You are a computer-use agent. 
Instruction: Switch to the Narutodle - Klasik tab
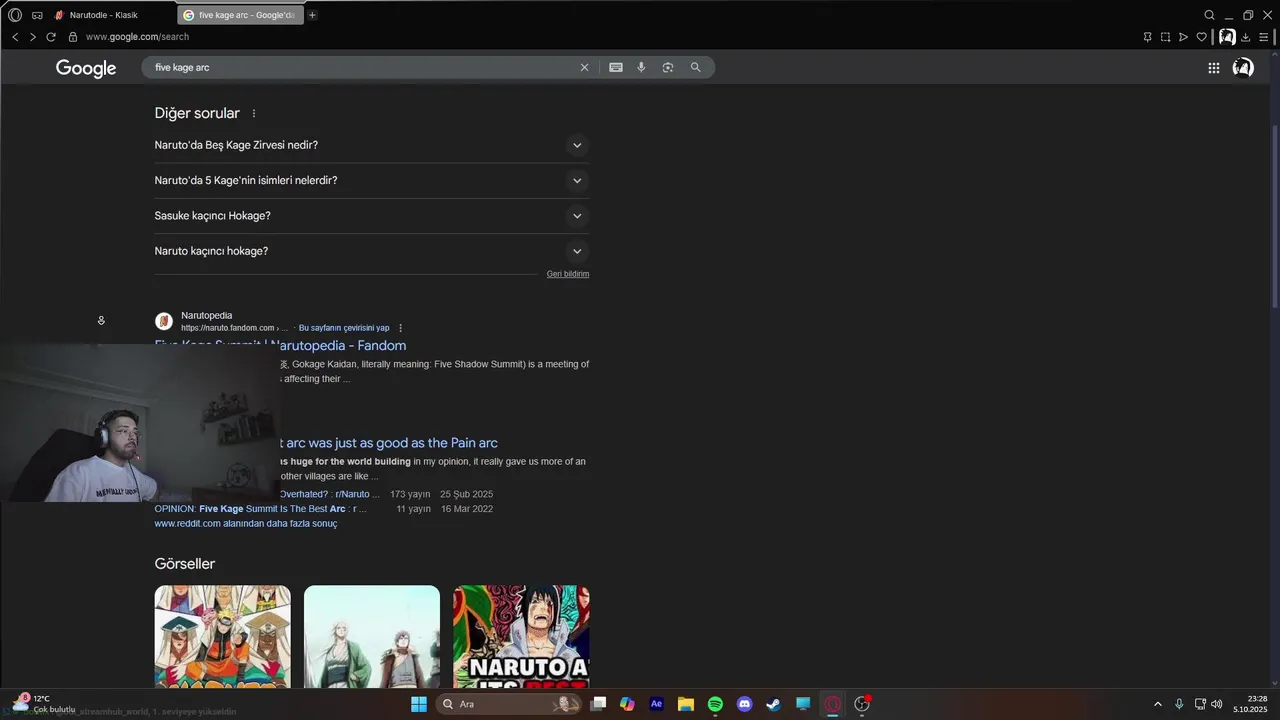click(x=112, y=15)
